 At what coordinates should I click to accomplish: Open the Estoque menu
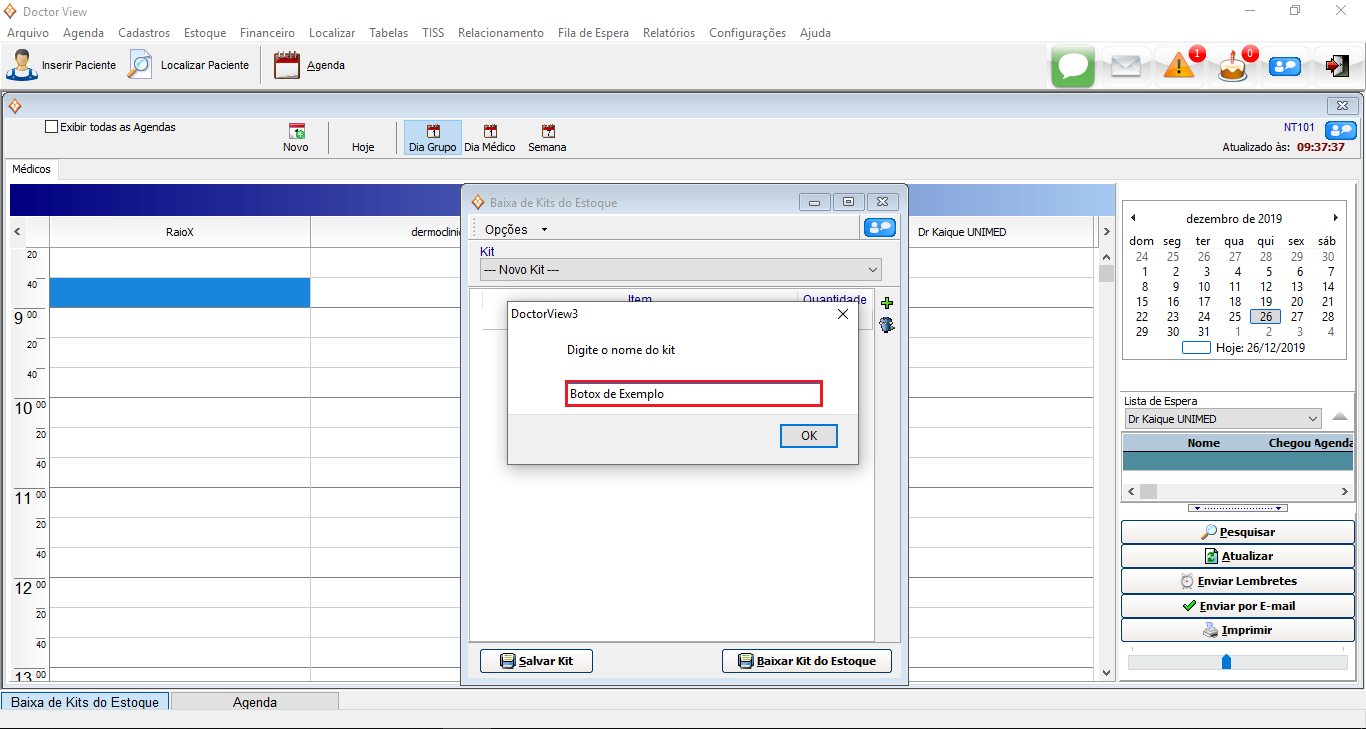coord(205,33)
